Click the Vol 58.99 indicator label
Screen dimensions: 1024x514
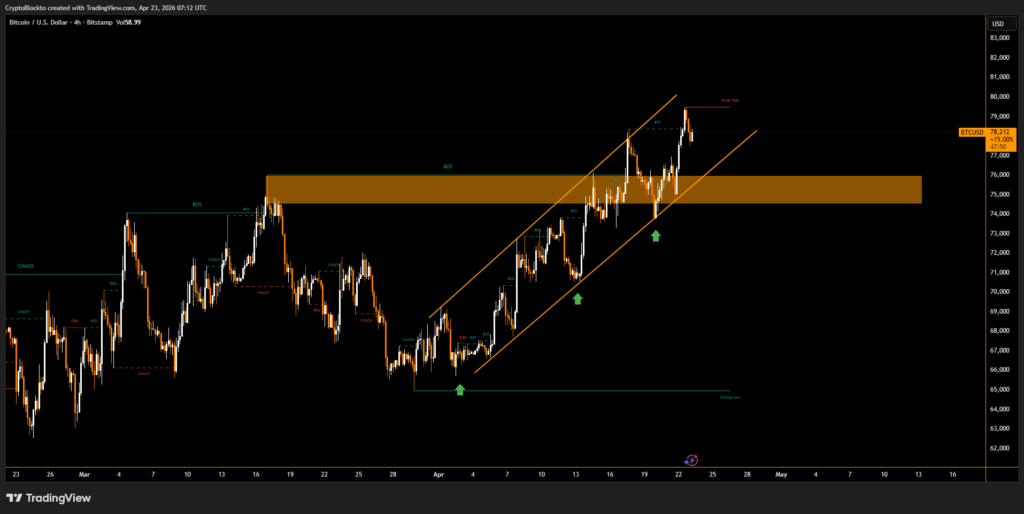[x=128, y=22]
